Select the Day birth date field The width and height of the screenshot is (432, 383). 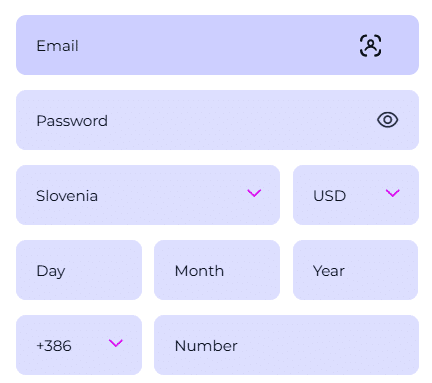click(x=79, y=270)
